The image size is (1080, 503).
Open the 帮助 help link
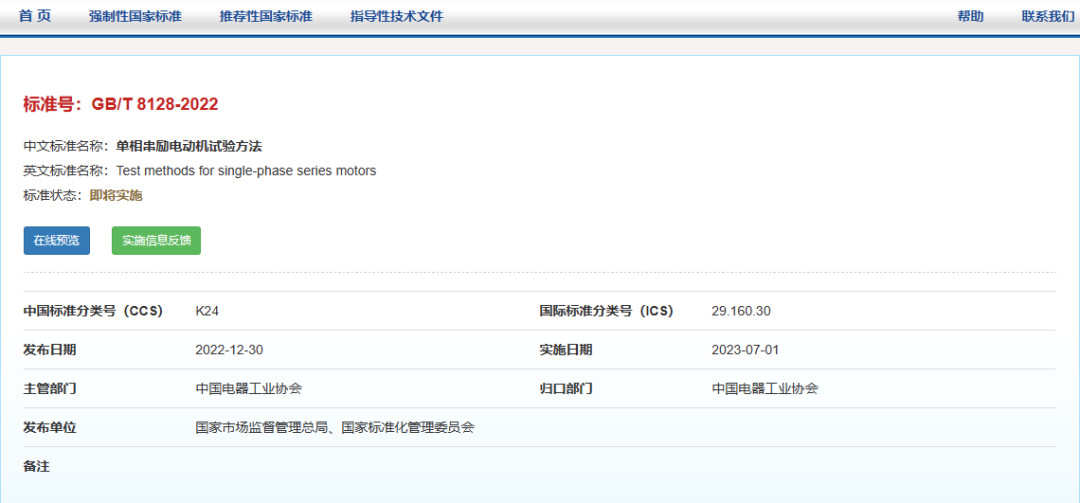970,16
